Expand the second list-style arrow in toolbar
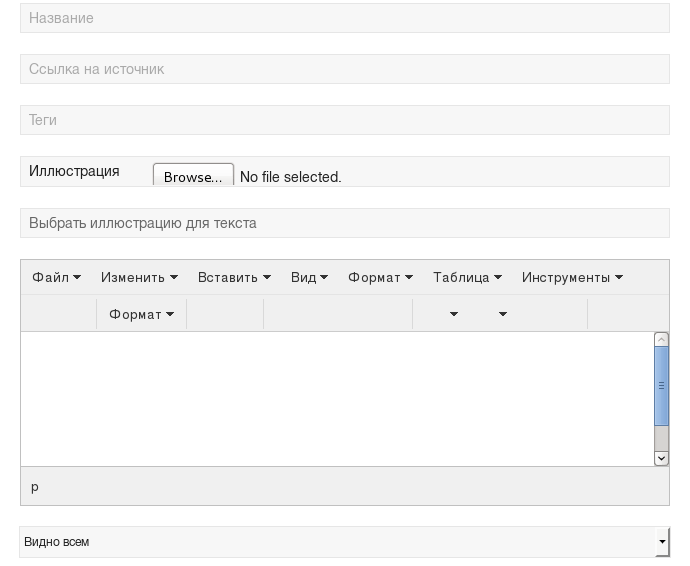The height and width of the screenshot is (566, 690). (x=503, y=314)
